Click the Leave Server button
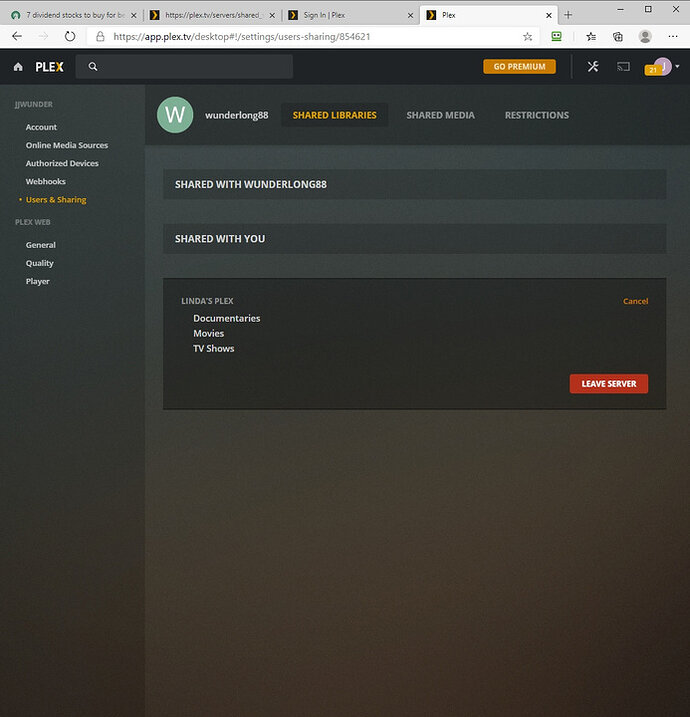The width and height of the screenshot is (690, 717). click(609, 384)
